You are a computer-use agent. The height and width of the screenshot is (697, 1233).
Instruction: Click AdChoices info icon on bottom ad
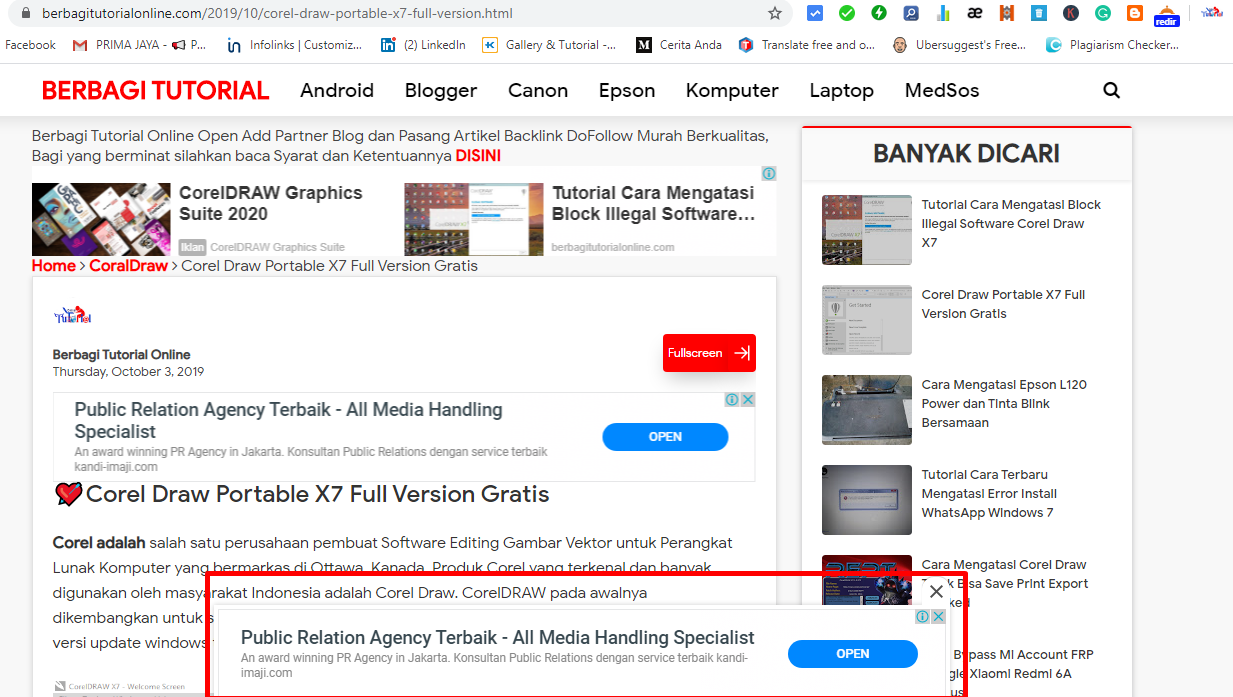[923, 617]
